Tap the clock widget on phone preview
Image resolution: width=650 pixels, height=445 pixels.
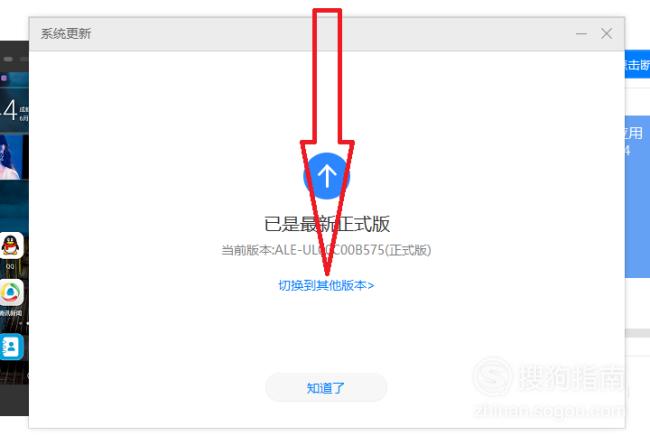[14, 110]
